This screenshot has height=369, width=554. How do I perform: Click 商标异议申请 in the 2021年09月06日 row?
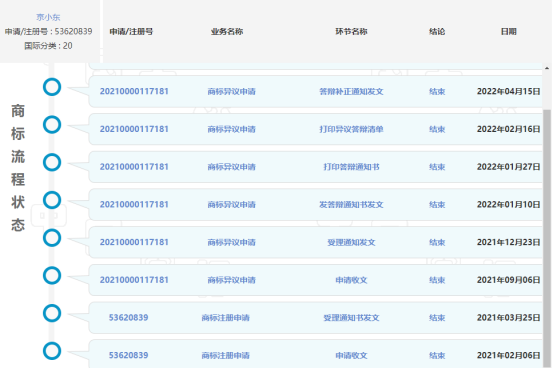(x=231, y=280)
